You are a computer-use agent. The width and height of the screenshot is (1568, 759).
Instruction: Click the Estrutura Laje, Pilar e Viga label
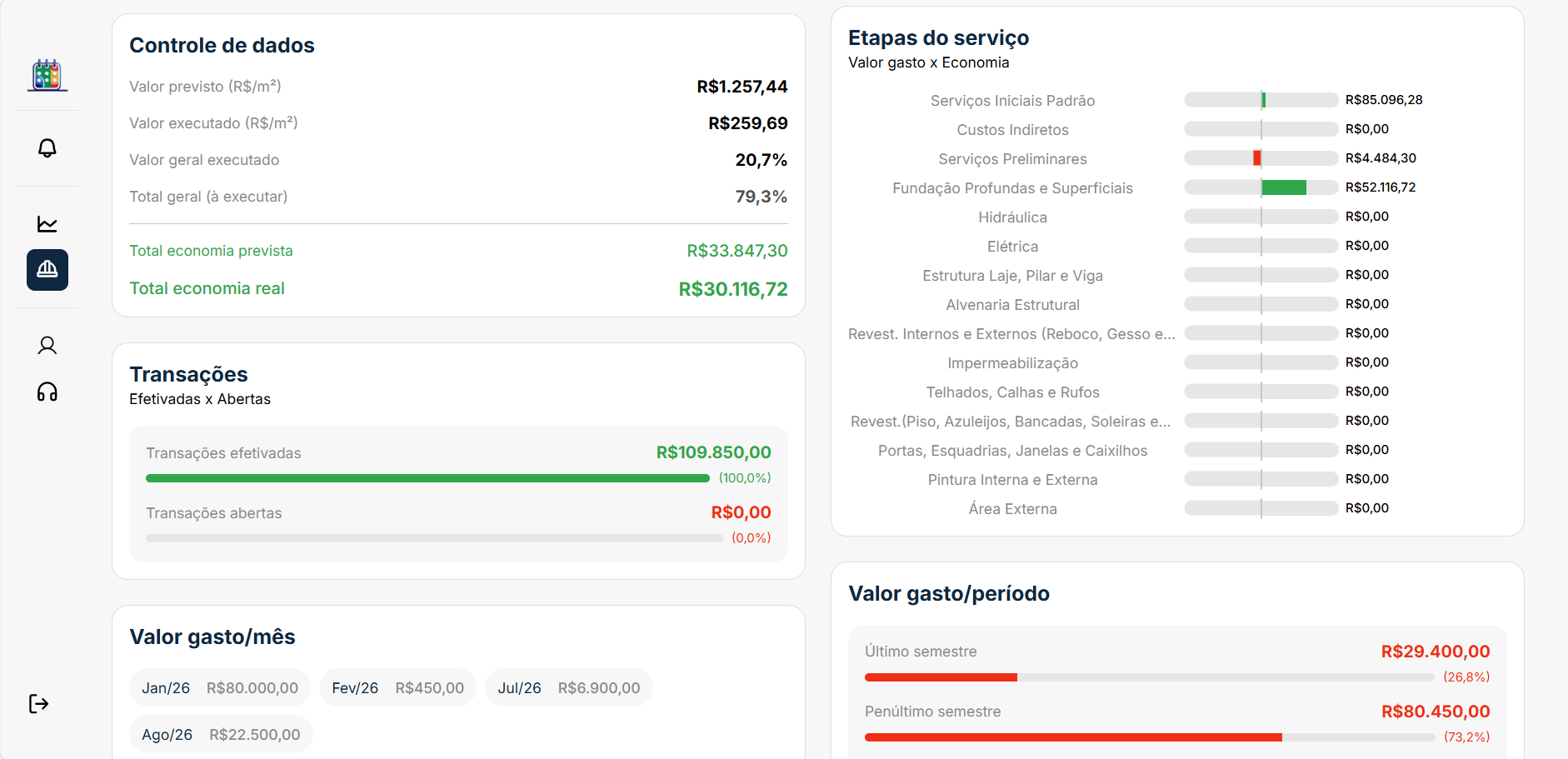[x=1012, y=276]
